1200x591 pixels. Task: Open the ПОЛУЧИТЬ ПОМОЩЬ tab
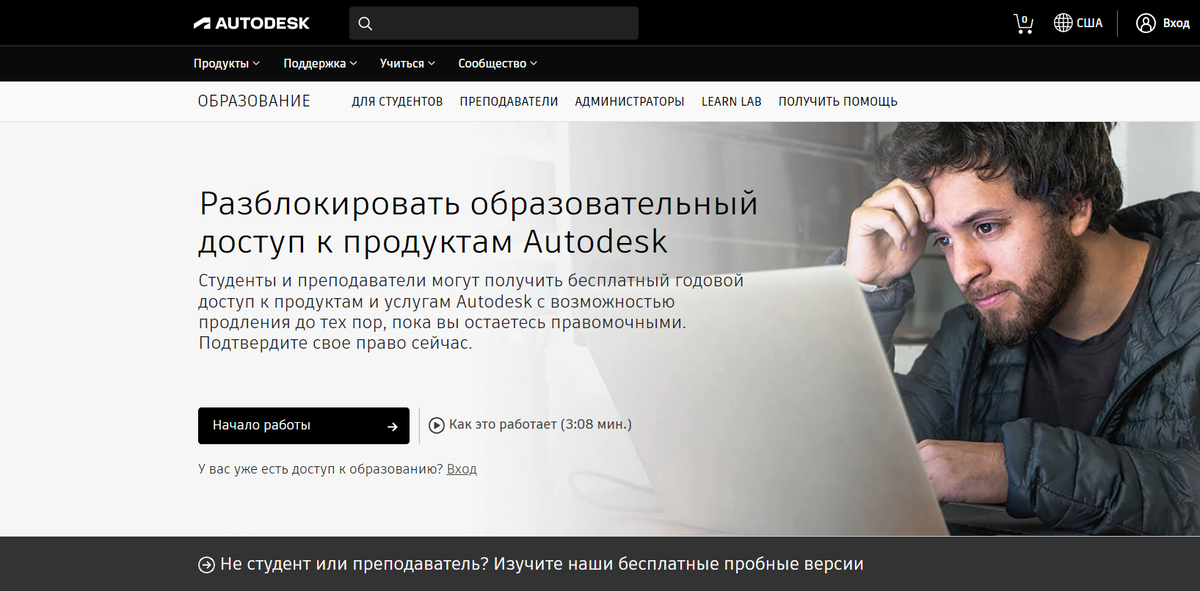coord(838,101)
